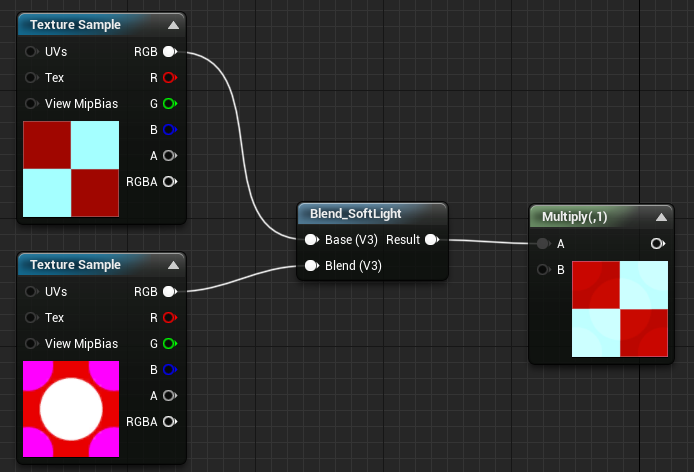Viewport: 694px width, 472px height.
Task: Click the Tex input pin of bottom Texture Sample
Action: (x=31, y=318)
